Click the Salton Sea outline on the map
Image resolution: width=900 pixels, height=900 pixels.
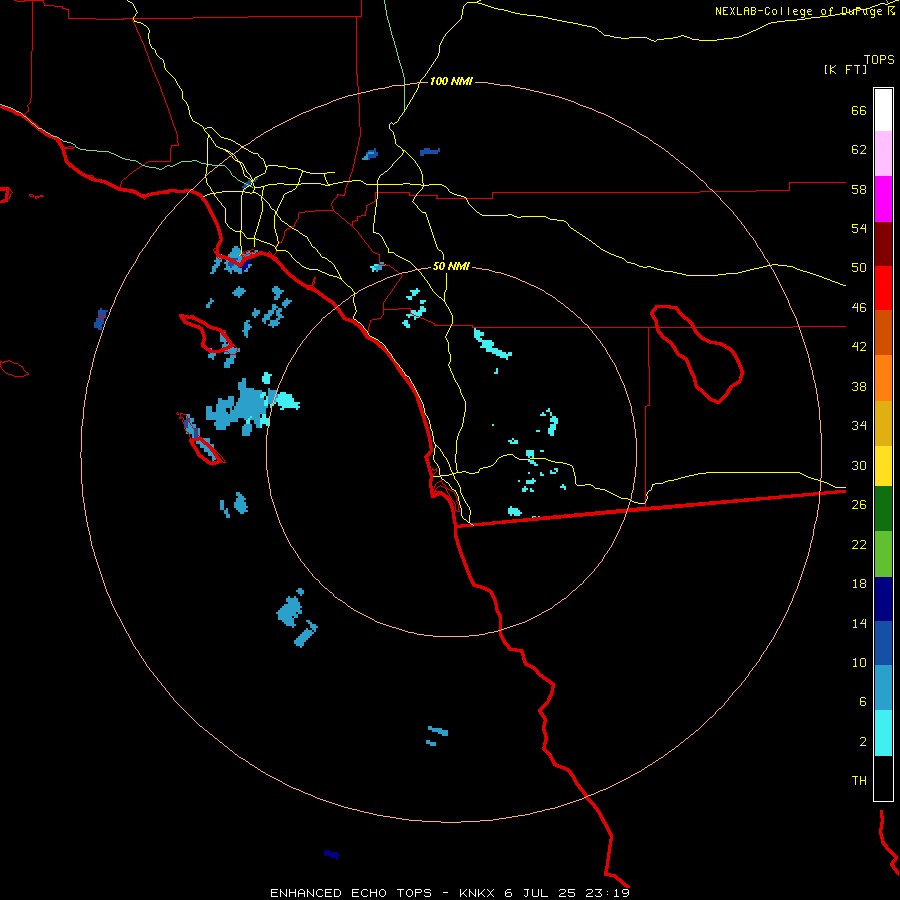click(697, 353)
